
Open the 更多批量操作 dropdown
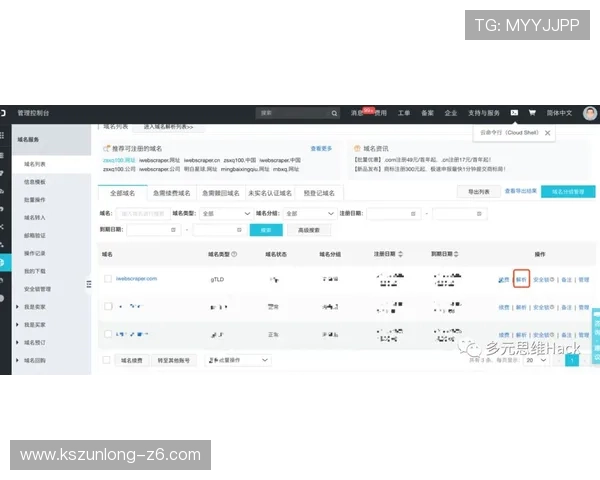(x=238, y=360)
